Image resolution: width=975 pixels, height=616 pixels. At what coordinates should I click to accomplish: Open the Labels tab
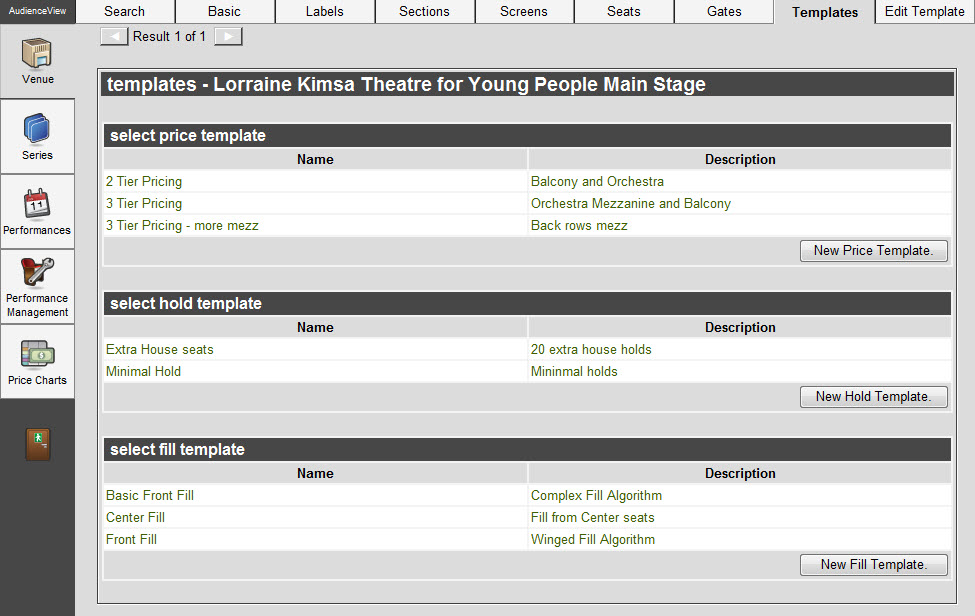[325, 11]
